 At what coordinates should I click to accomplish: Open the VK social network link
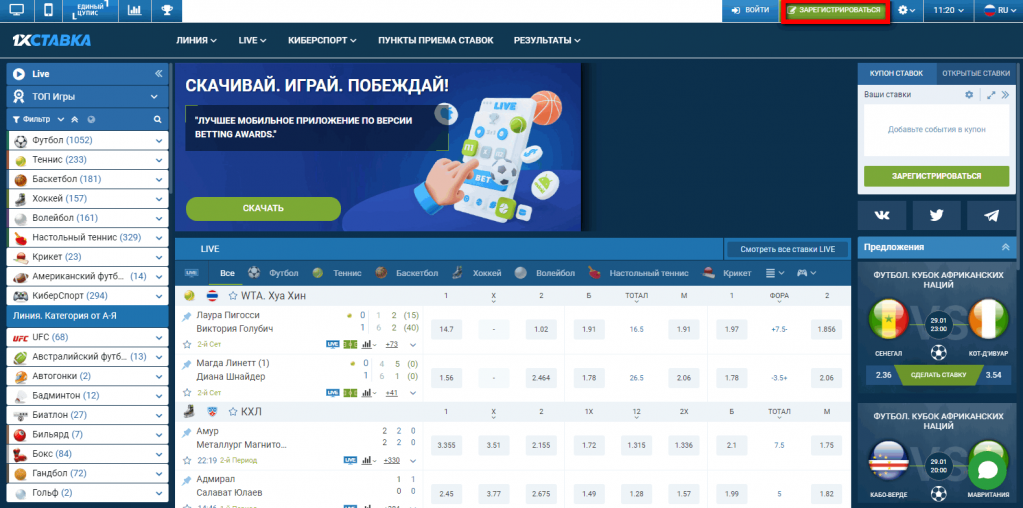[x=881, y=216]
